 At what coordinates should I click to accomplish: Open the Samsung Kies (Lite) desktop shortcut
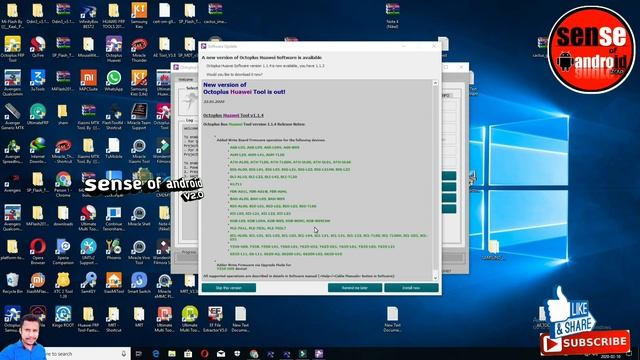pos(139,83)
